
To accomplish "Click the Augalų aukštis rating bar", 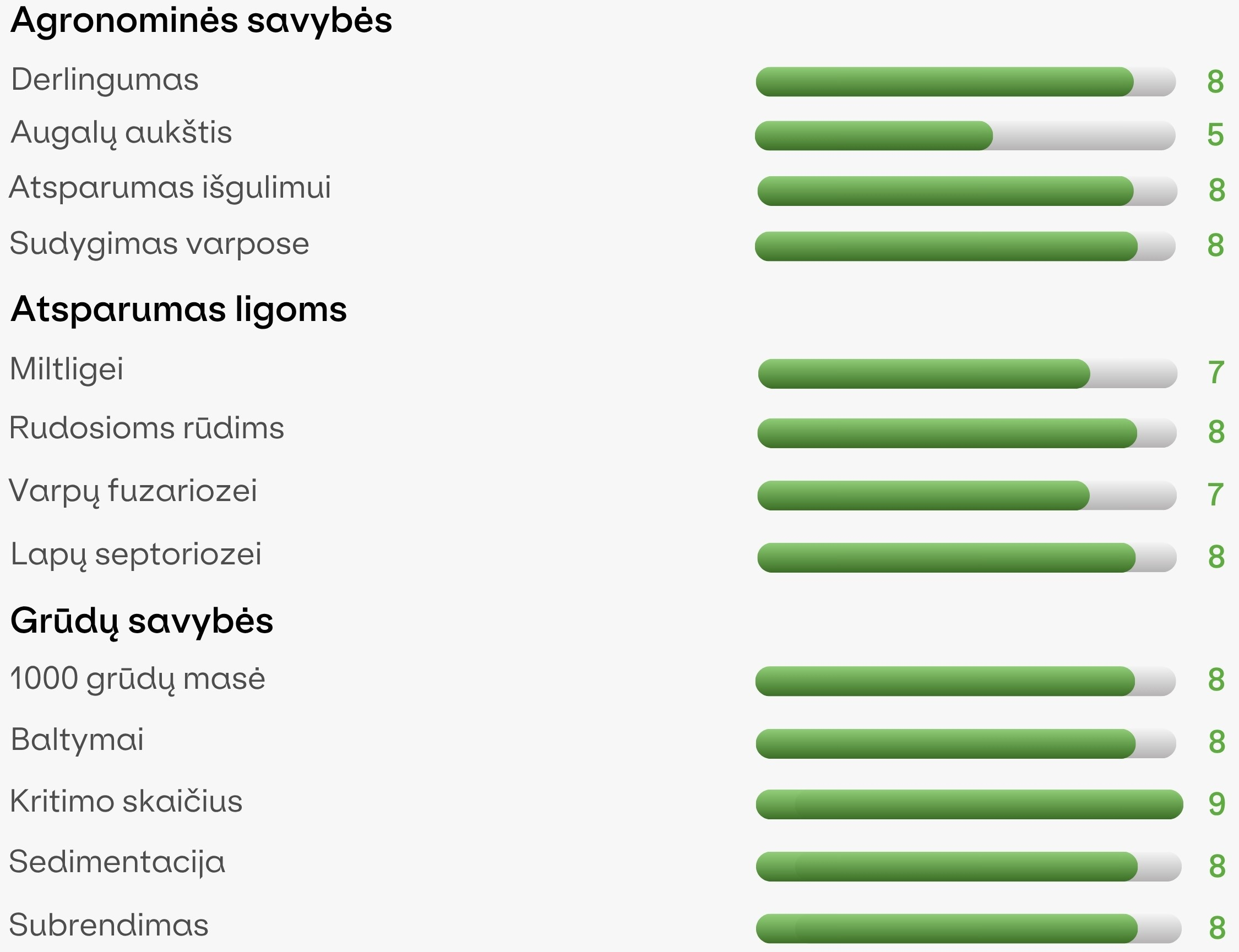I will tap(965, 135).
